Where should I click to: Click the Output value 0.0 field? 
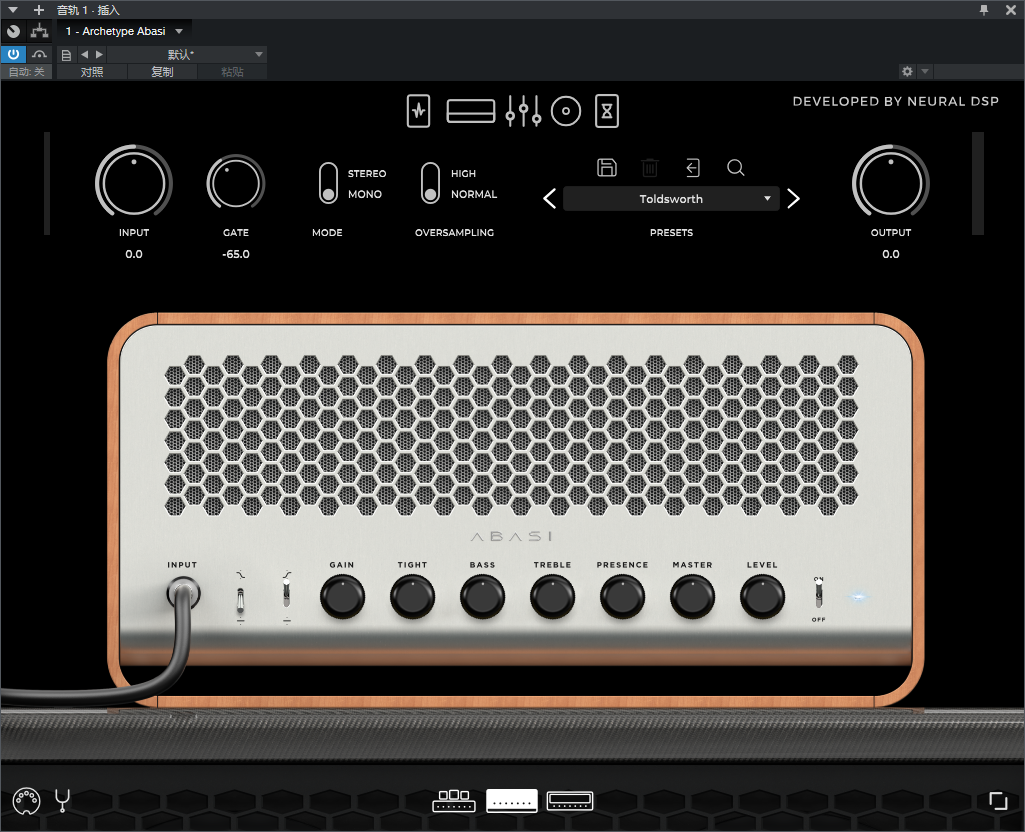tap(890, 254)
